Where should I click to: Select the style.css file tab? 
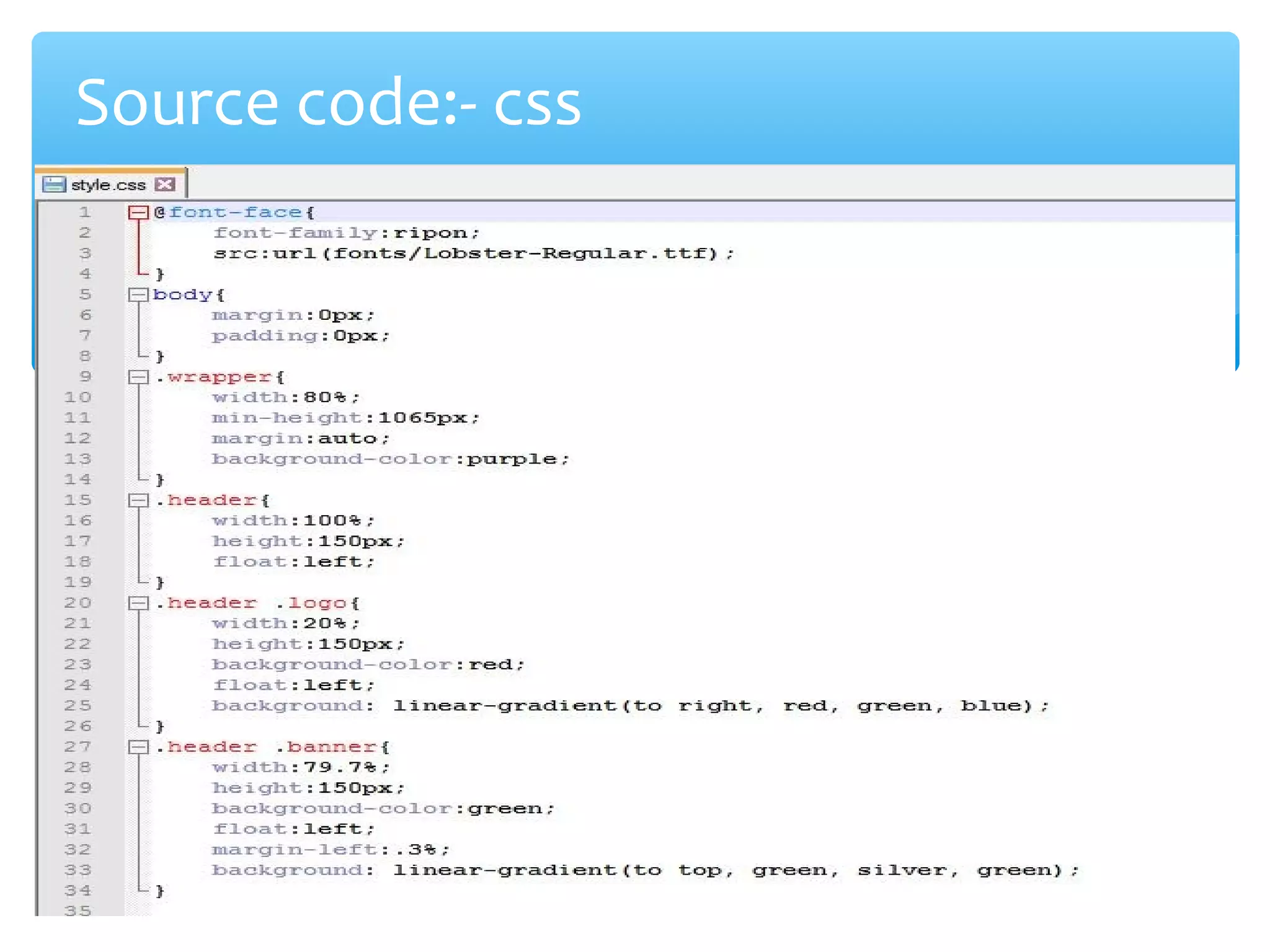pos(108,185)
